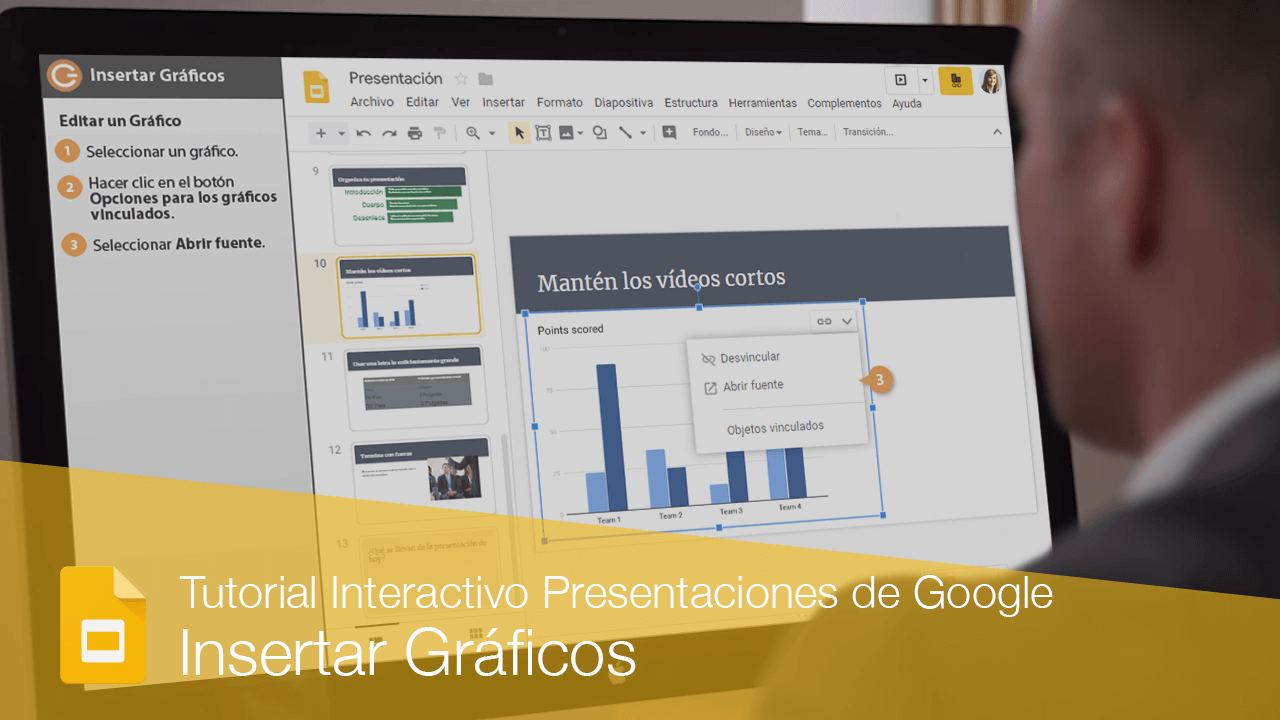This screenshot has height=720, width=1280.
Task: Select slide 10 thumbnail with the chart
Action: click(x=409, y=294)
